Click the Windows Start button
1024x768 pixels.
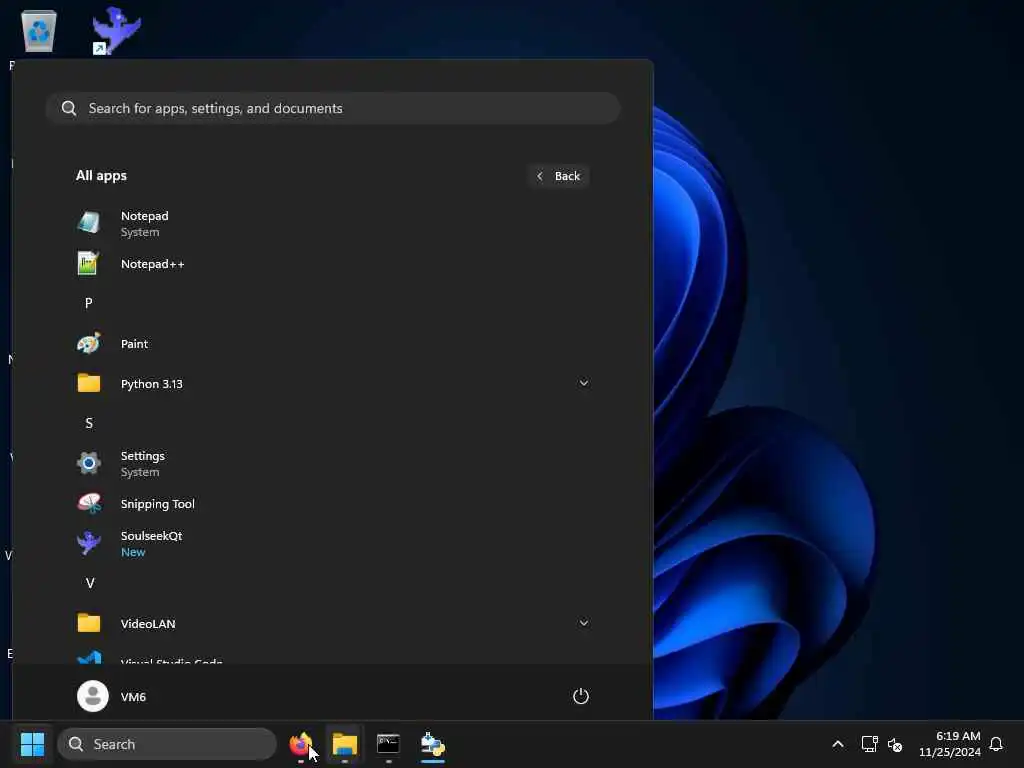(32, 744)
